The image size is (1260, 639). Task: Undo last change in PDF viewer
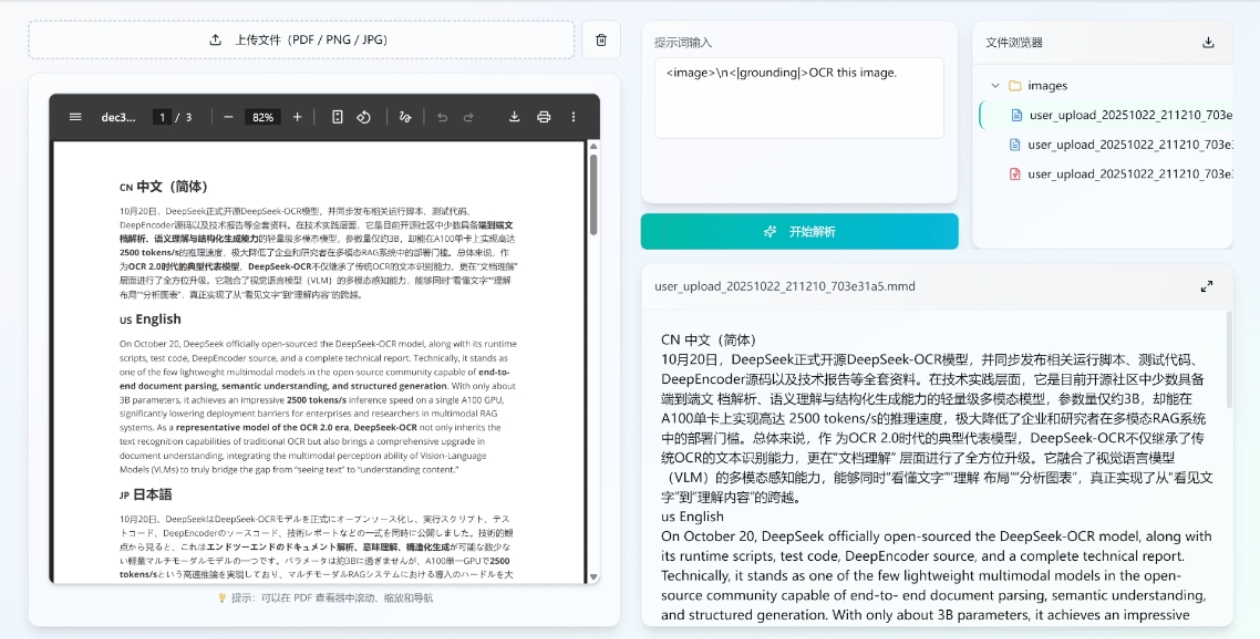(442, 116)
